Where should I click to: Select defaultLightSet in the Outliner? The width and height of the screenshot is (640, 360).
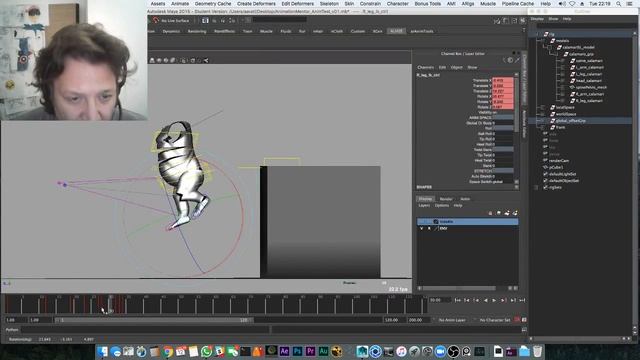(x=562, y=174)
